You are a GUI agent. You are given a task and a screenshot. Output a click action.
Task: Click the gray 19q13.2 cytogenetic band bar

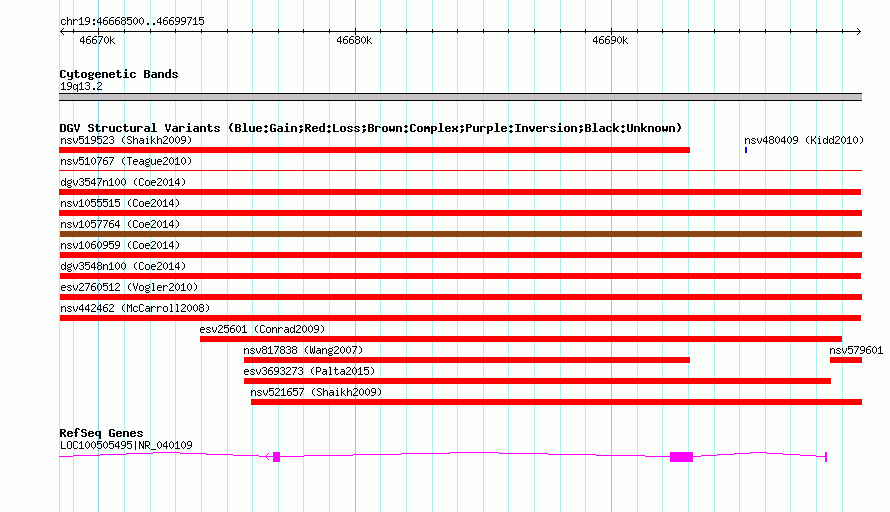(x=460, y=97)
